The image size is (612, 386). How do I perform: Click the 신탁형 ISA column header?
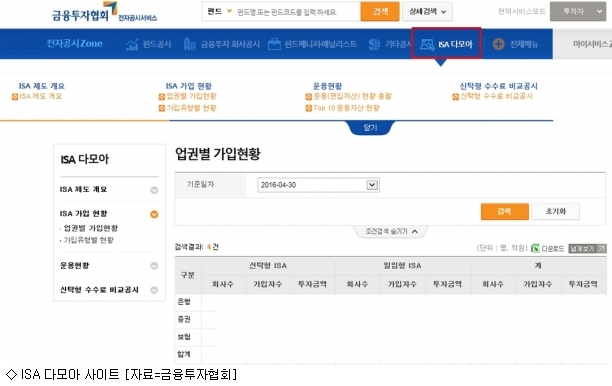pyautogui.click(x=268, y=265)
